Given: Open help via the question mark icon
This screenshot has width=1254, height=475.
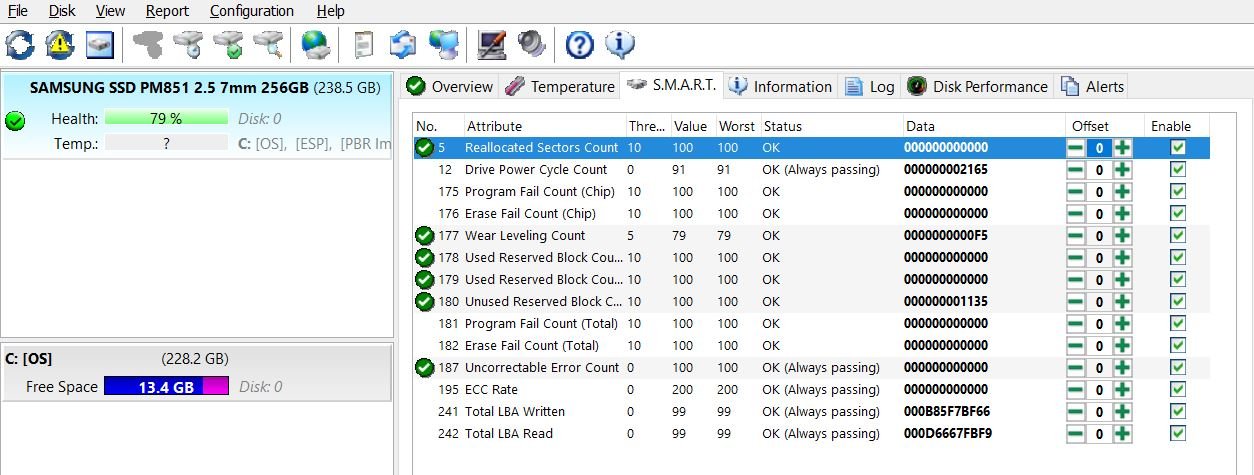Looking at the screenshot, I should (580, 44).
